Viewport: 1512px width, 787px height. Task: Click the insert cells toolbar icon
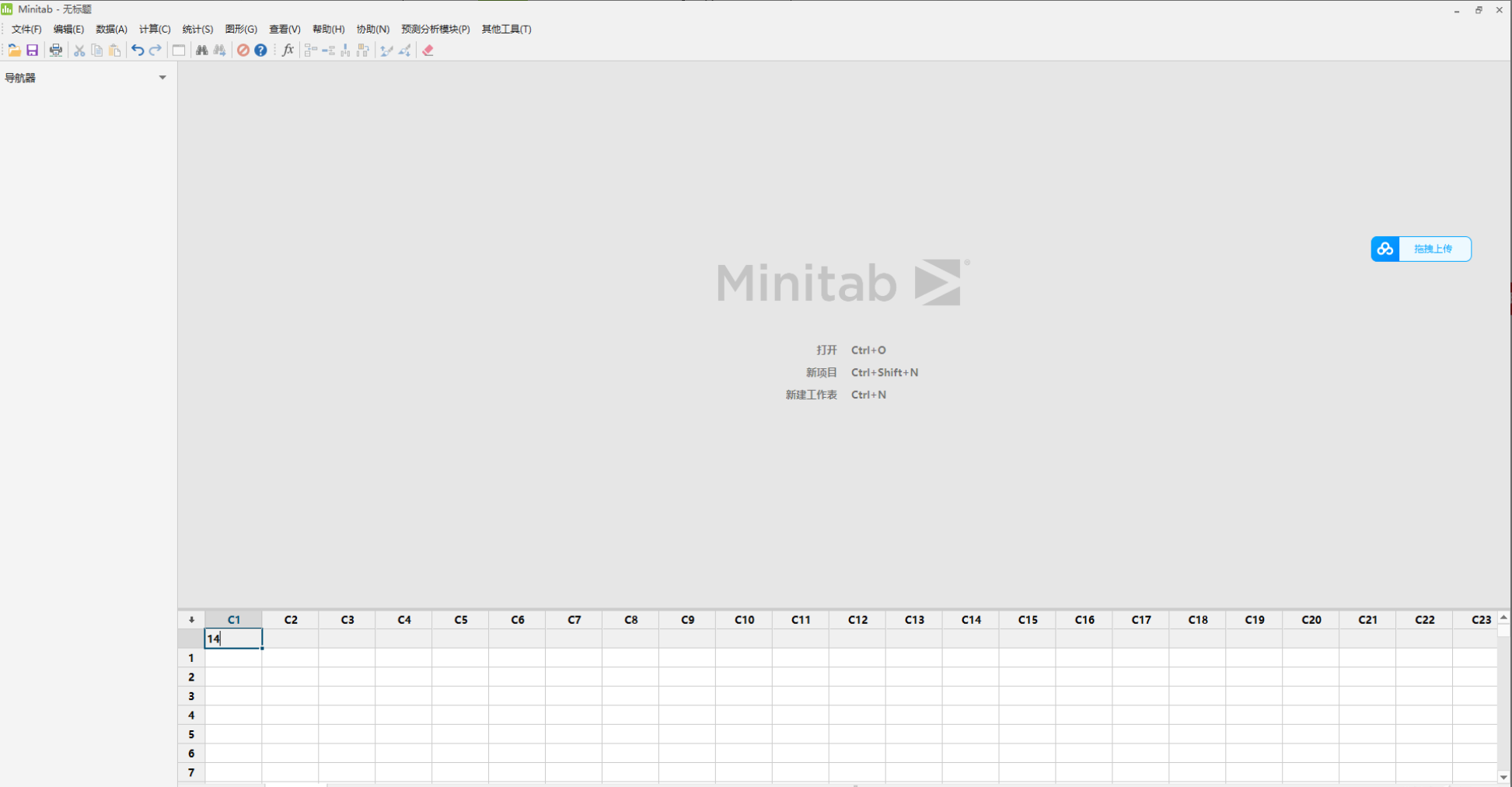311,50
